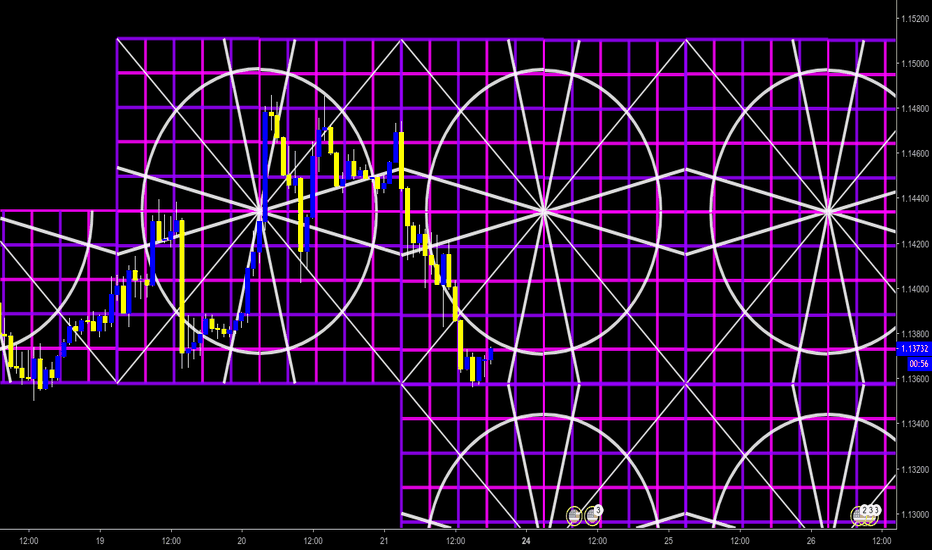Click the 1.13000 price axis label
The width and height of the screenshot is (932, 550).
point(915,514)
